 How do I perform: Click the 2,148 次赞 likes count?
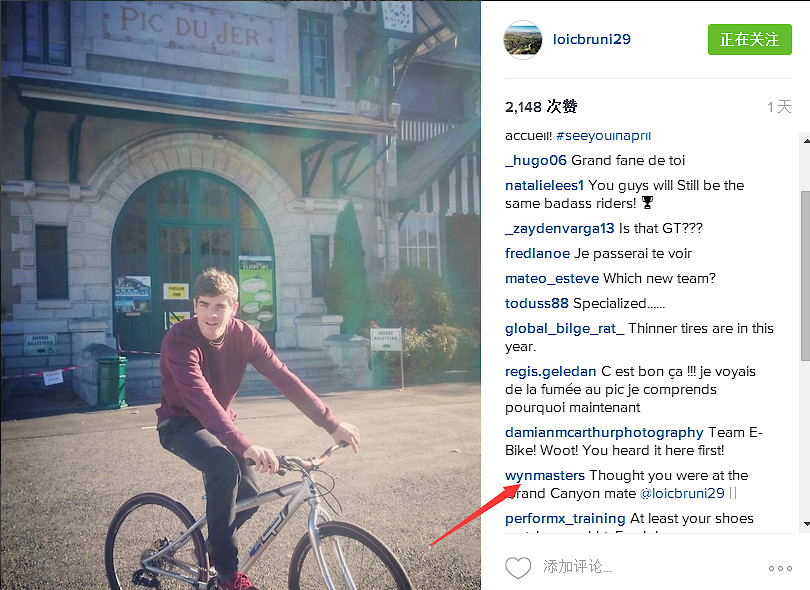(541, 107)
